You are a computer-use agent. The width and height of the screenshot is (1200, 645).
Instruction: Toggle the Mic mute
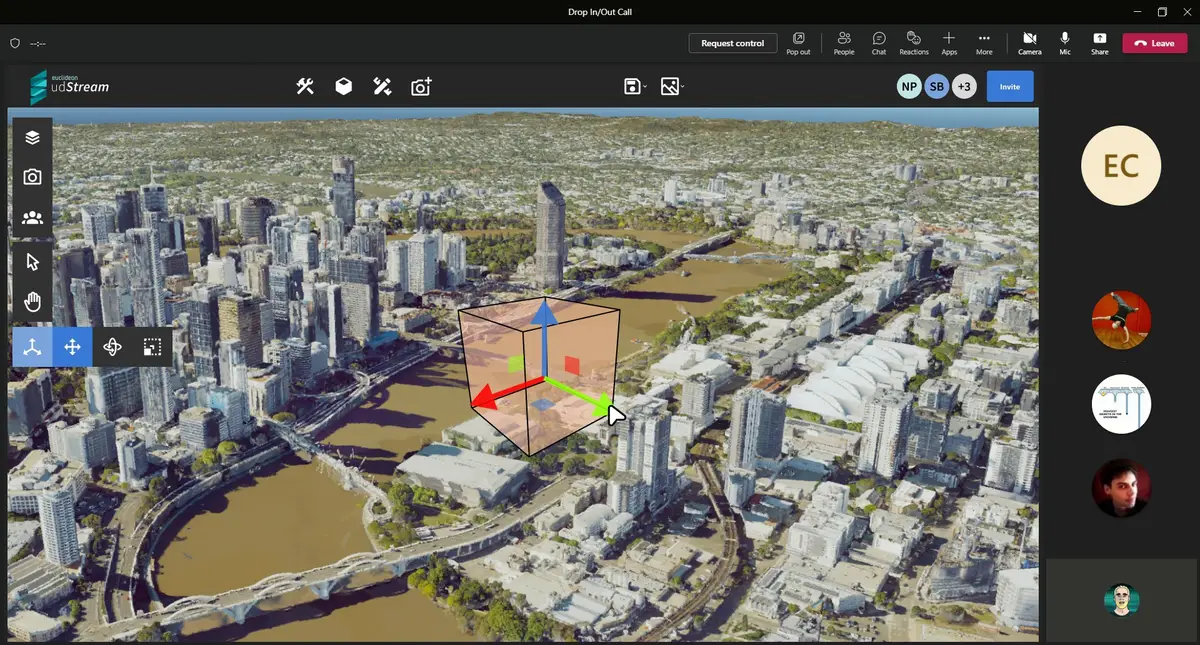1065,43
